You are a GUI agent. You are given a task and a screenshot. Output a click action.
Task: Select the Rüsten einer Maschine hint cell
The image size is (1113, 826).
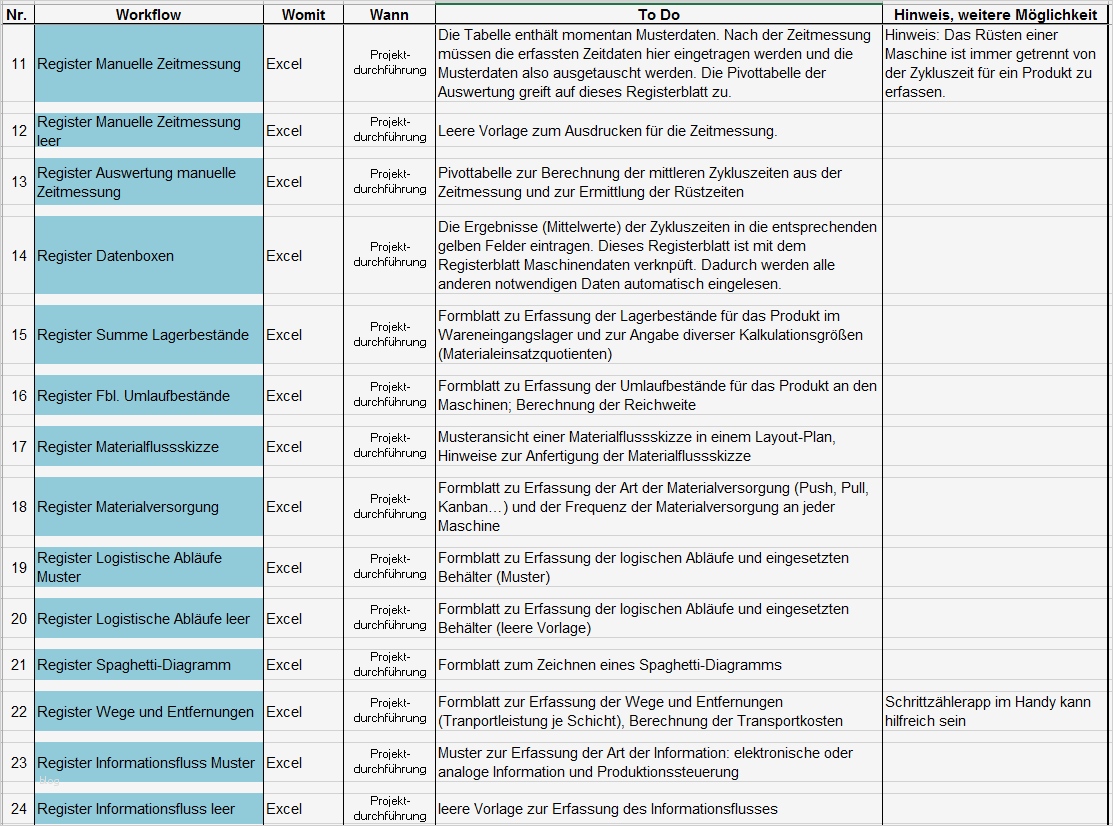(x=995, y=63)
